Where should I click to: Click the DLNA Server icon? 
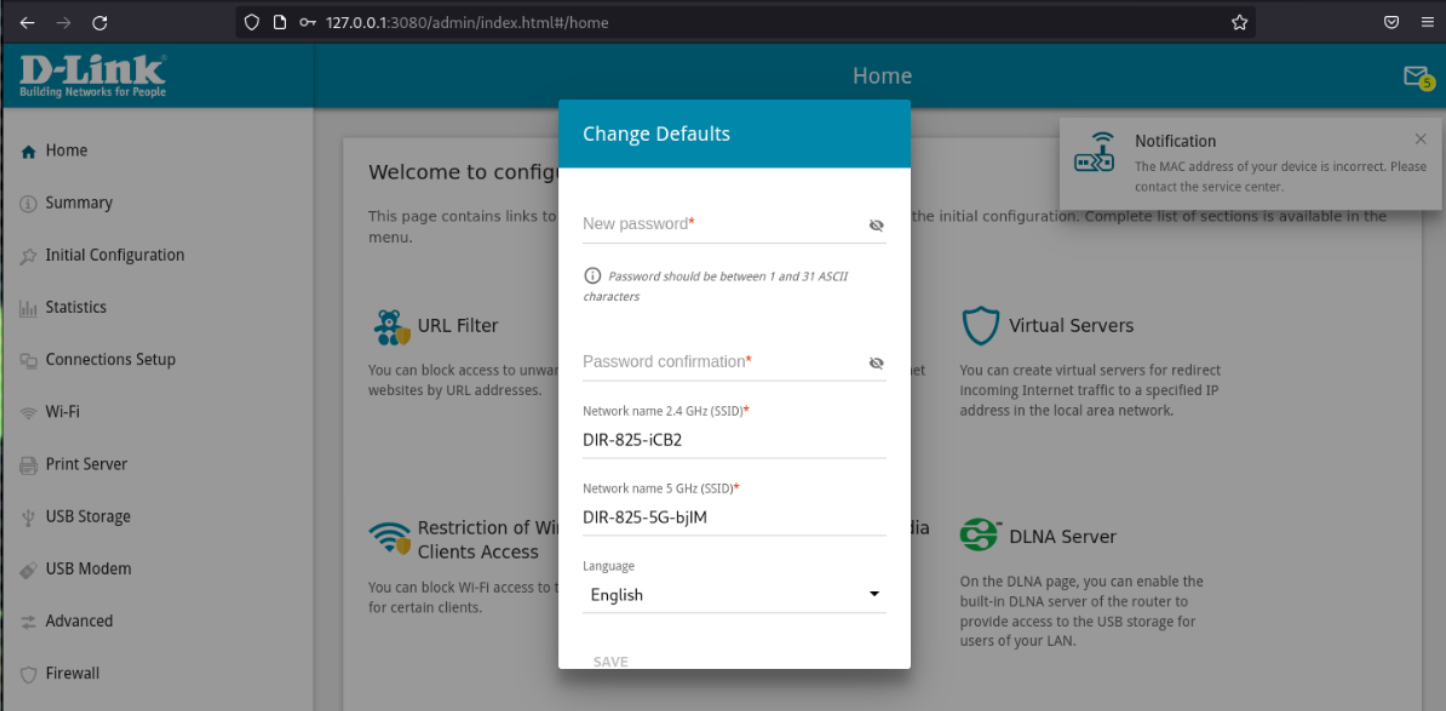coord(979,536)
